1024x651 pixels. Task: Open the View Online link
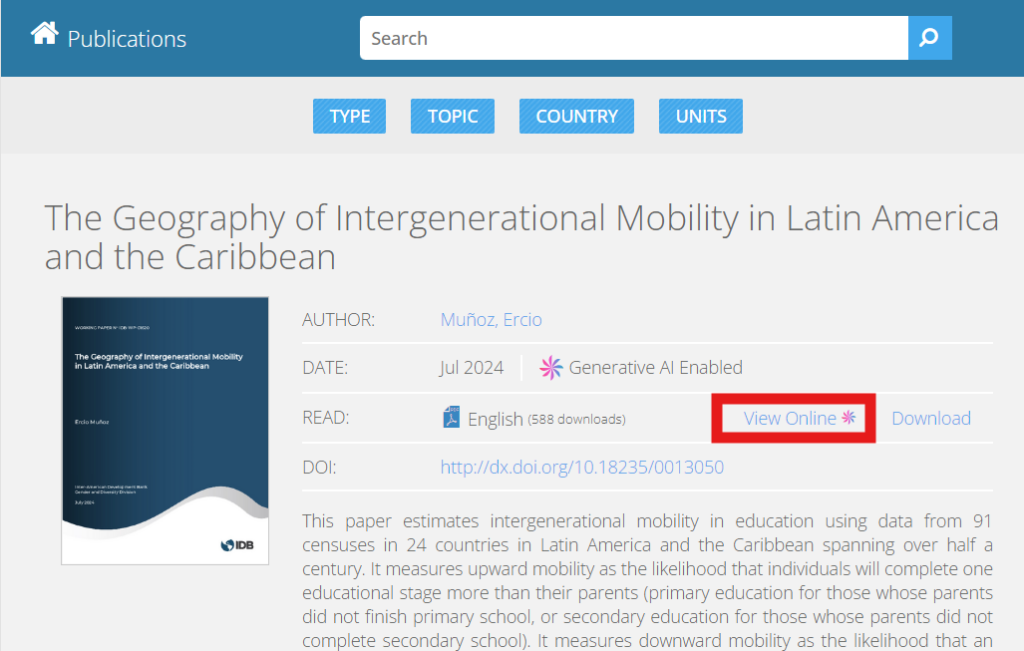tap(789, 418)
